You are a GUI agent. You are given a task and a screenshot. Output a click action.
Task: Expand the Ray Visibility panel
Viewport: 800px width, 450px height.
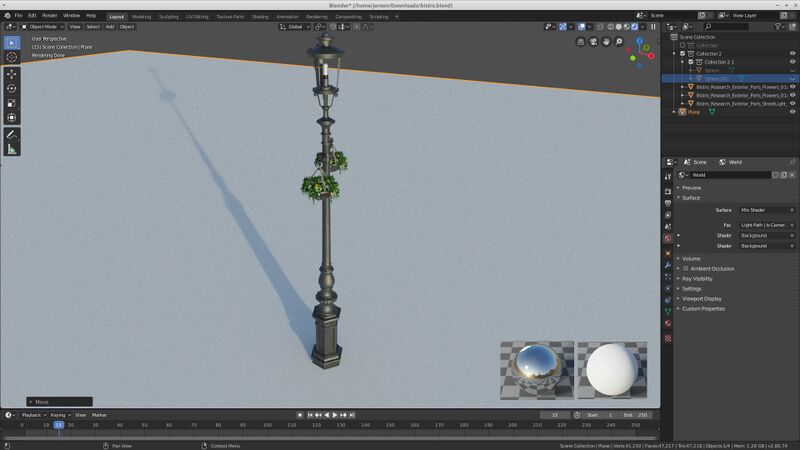tap(697, 279)
